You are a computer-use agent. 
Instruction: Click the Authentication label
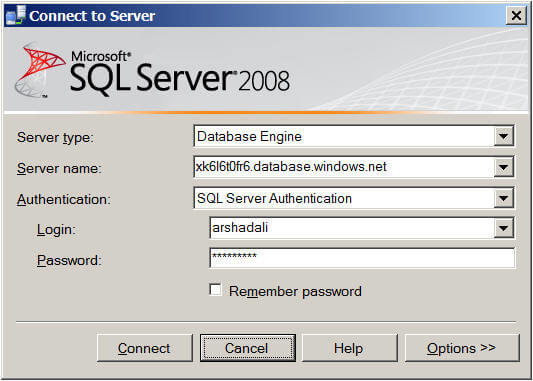click(64, 199)
